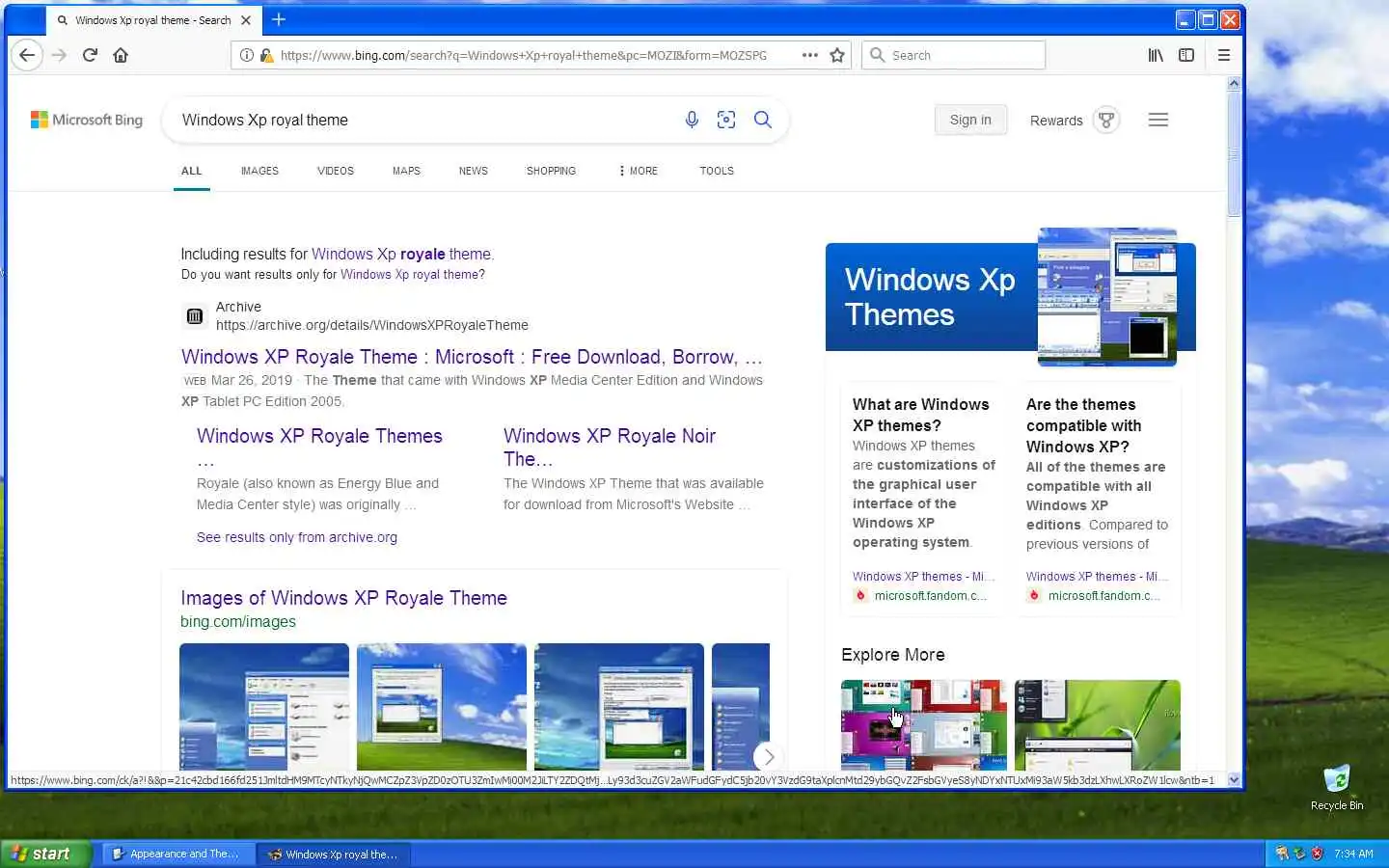Open visual search camera icon

point(726,120)
